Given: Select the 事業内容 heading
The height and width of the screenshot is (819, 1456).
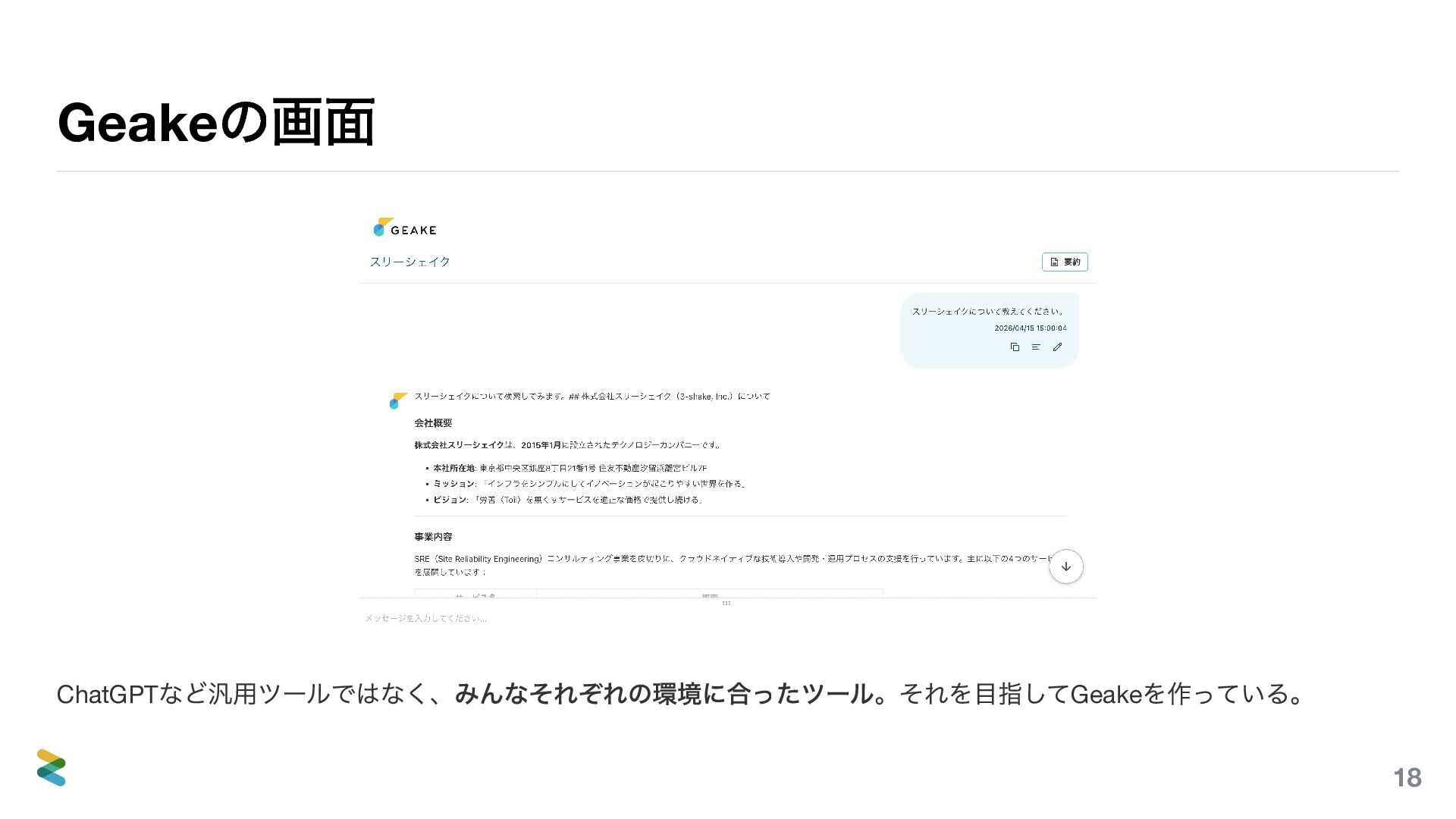Looking at the screenshot, I should click(433, 537).
